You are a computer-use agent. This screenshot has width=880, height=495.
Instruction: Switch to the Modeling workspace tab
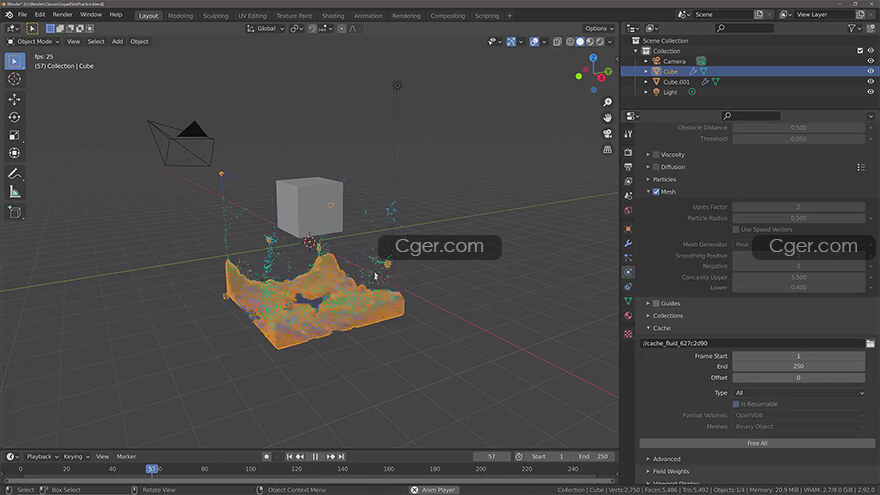coord(180,16)
